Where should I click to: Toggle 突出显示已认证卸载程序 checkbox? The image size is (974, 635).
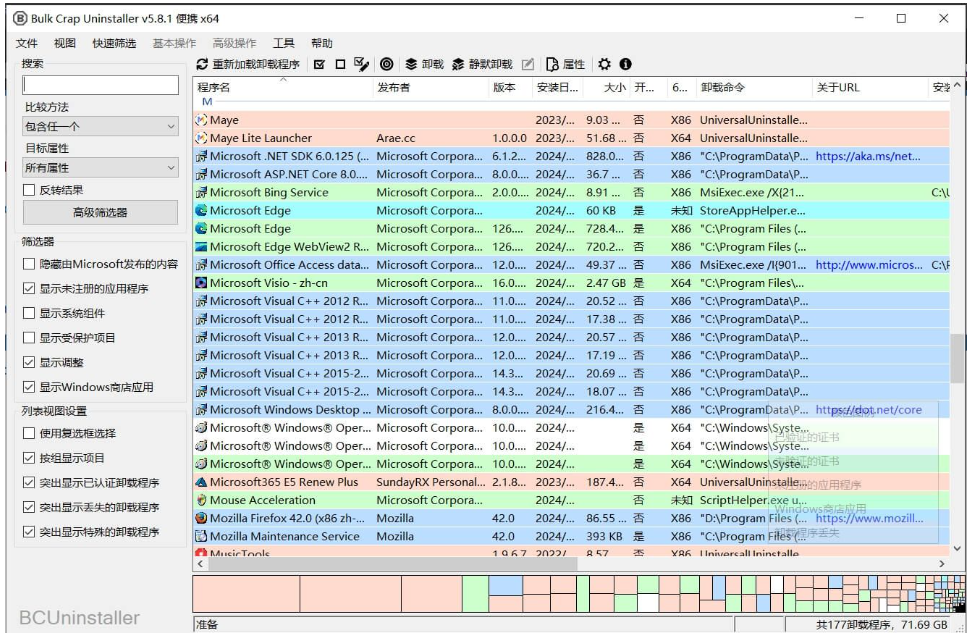tap(29, 482)
